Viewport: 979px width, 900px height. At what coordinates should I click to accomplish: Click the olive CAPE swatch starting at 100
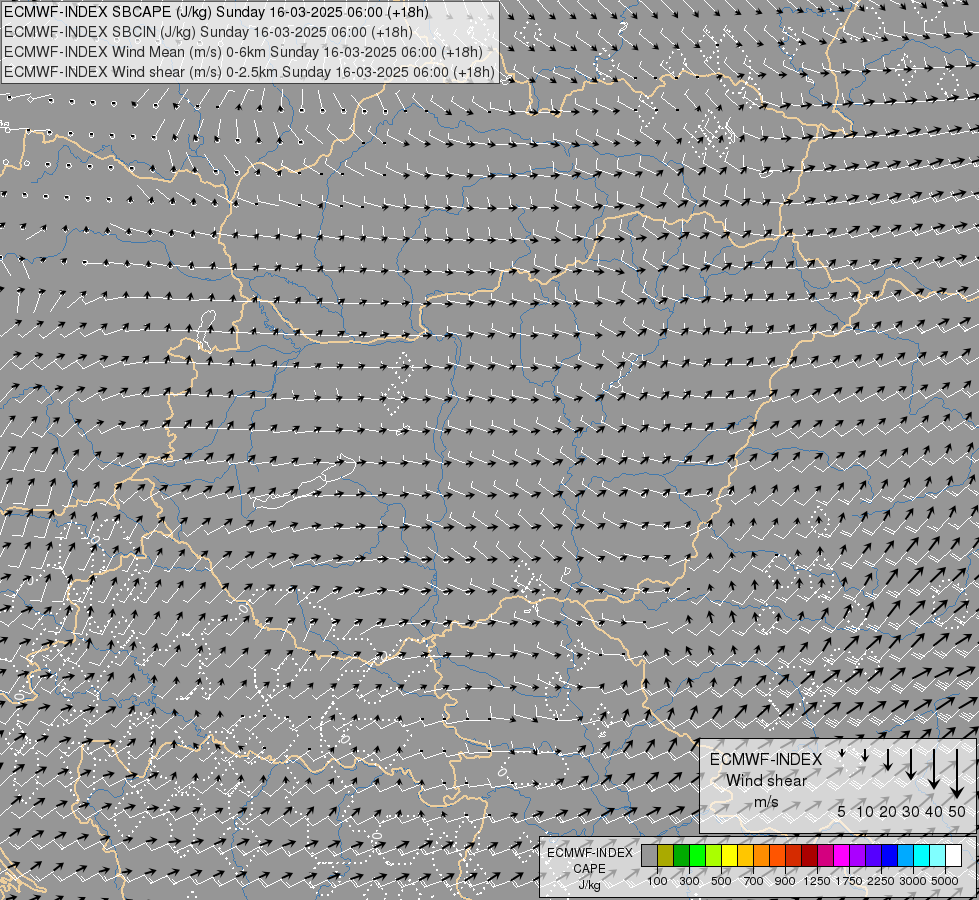point(666,855)
